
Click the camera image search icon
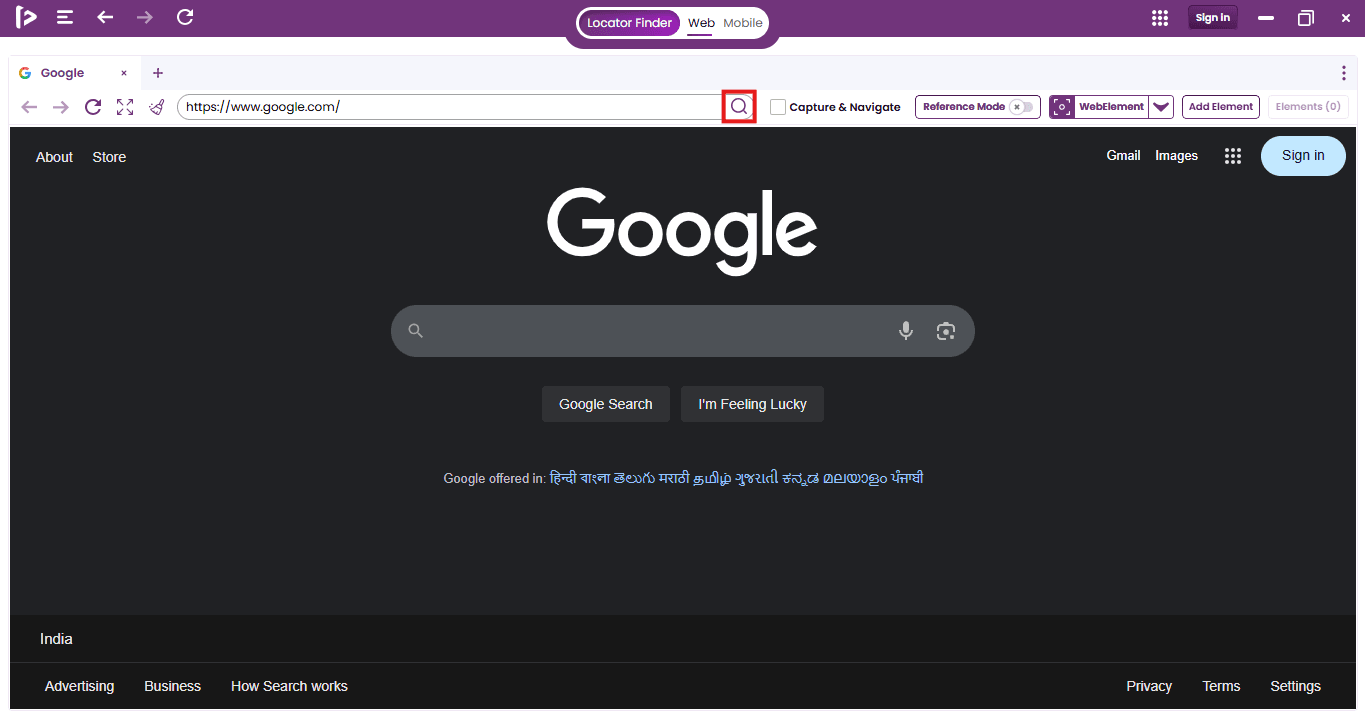click(x=946, y=331)
